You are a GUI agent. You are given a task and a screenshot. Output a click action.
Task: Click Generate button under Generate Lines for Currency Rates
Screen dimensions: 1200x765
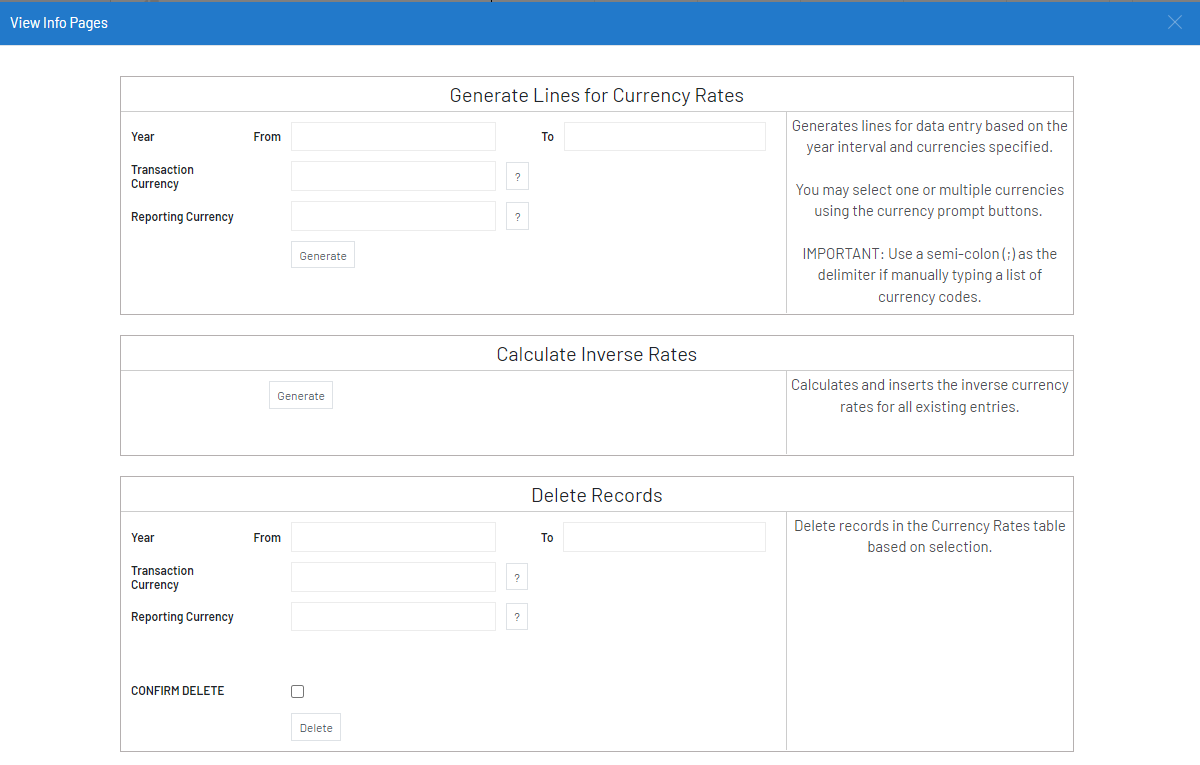tap(323, 256)
